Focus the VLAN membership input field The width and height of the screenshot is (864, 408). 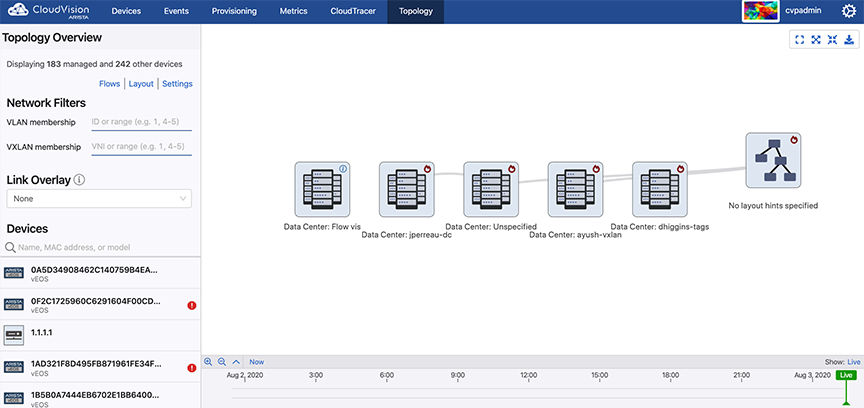(142, 122)
